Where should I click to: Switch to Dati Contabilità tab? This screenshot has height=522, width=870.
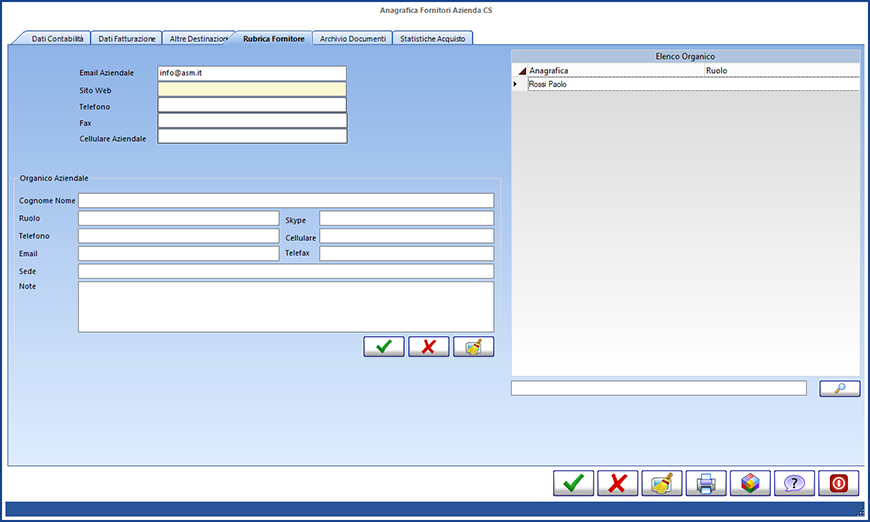(x=57, y=38)
